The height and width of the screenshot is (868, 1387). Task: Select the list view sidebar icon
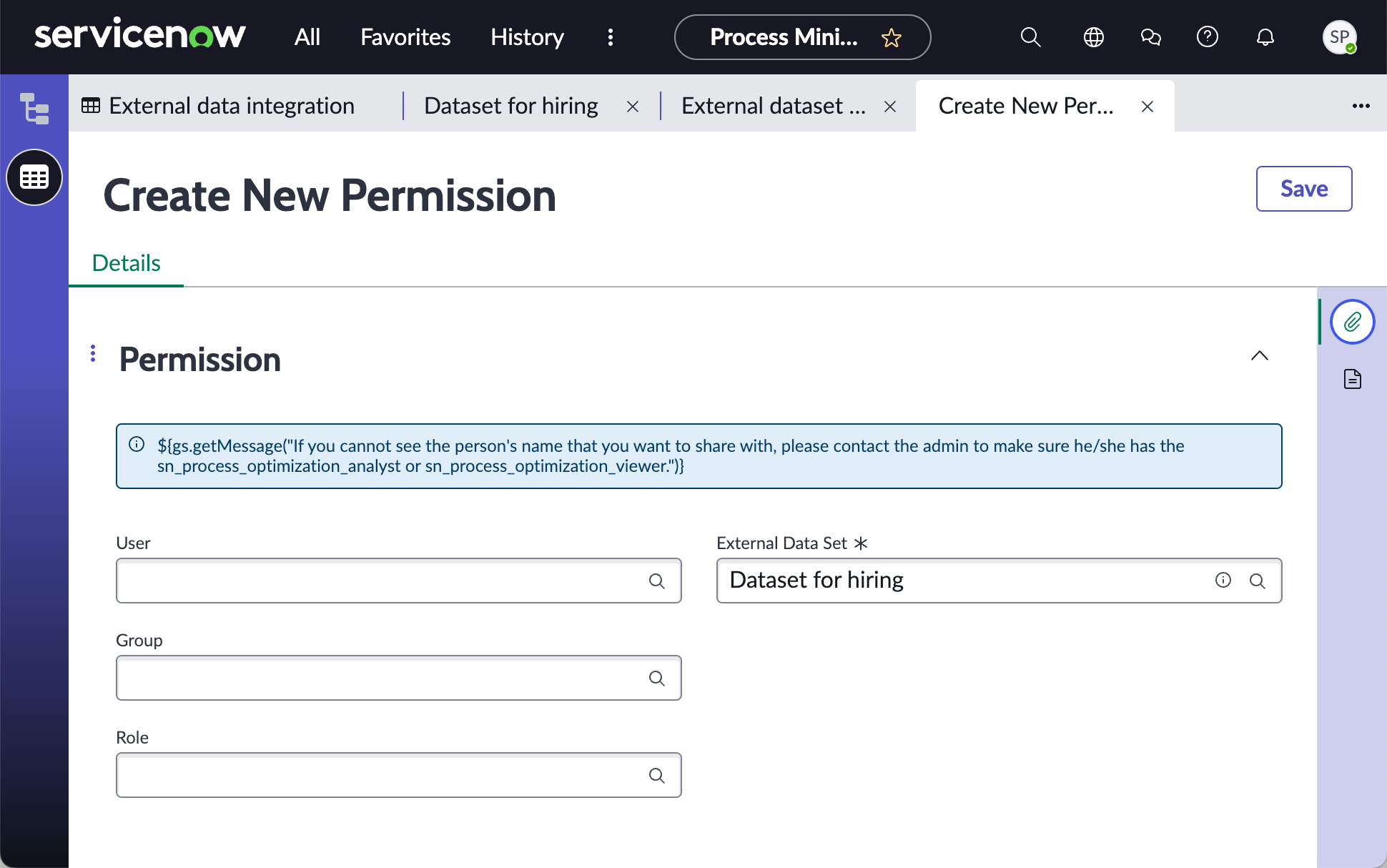pyautogui.click(x=34, y=177)
